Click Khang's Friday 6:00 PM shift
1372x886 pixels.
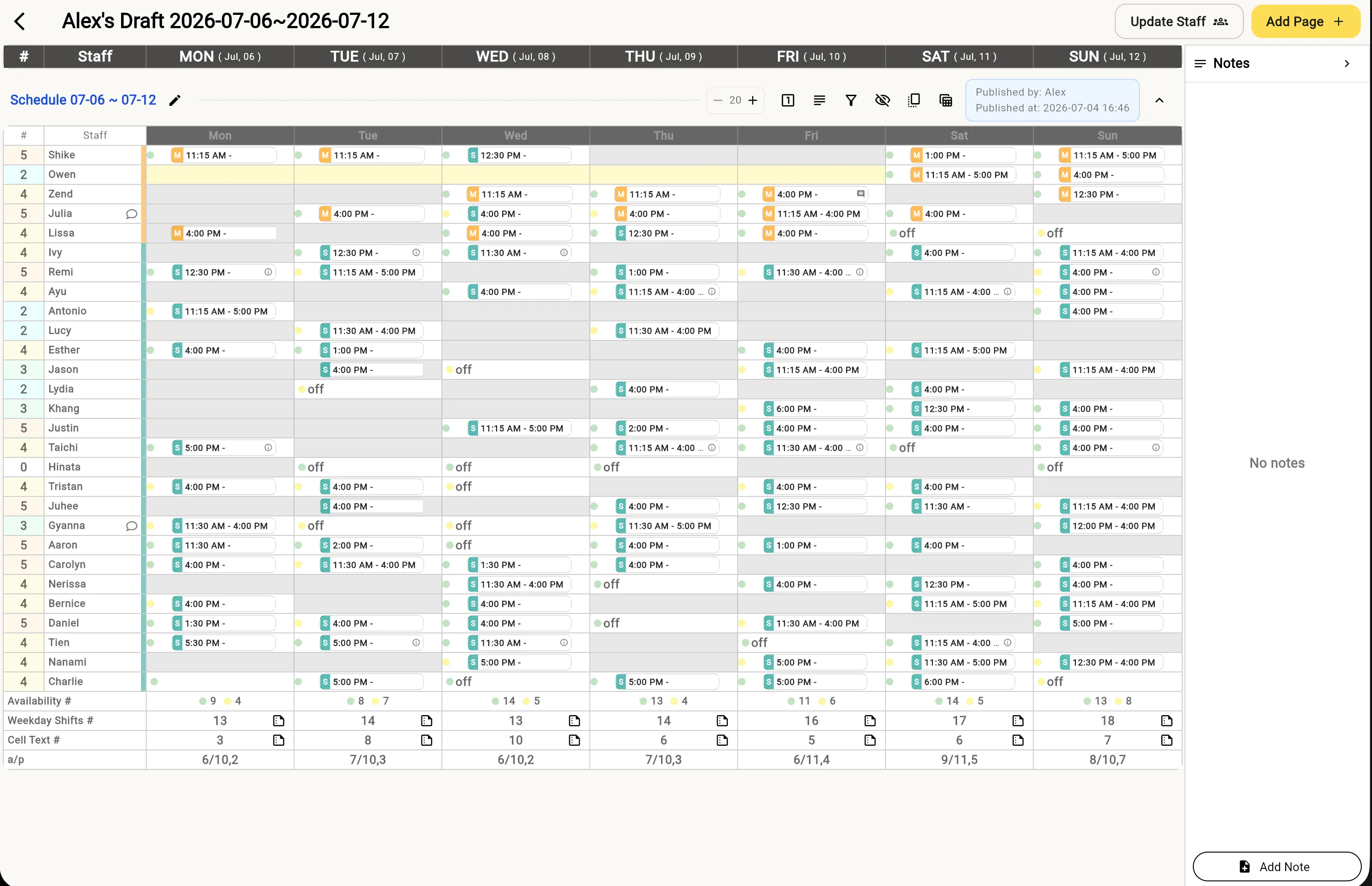(815, 409)
